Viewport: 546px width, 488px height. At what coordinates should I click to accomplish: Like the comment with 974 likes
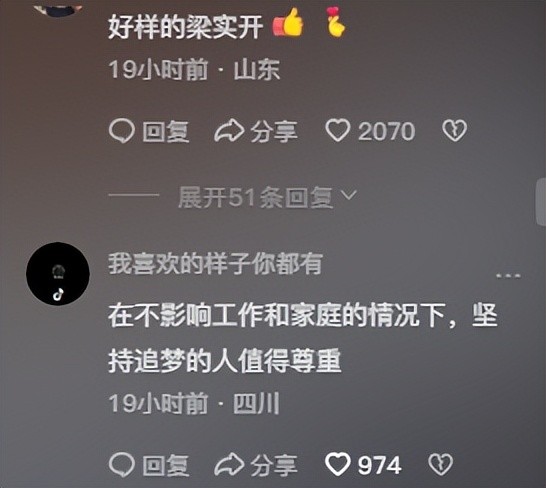(x=337, y=464)
